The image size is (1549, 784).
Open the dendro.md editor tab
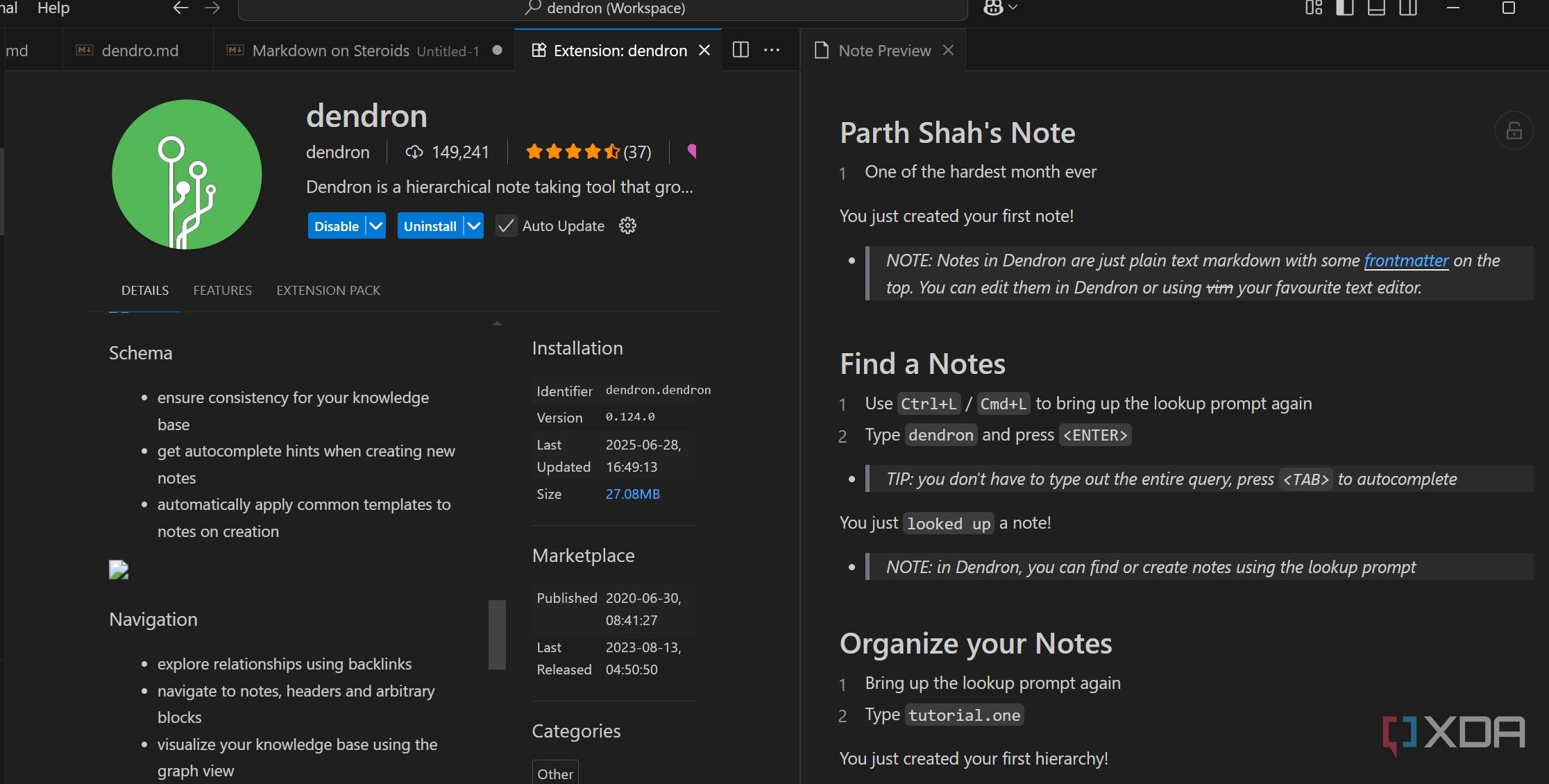coord(139,51)
